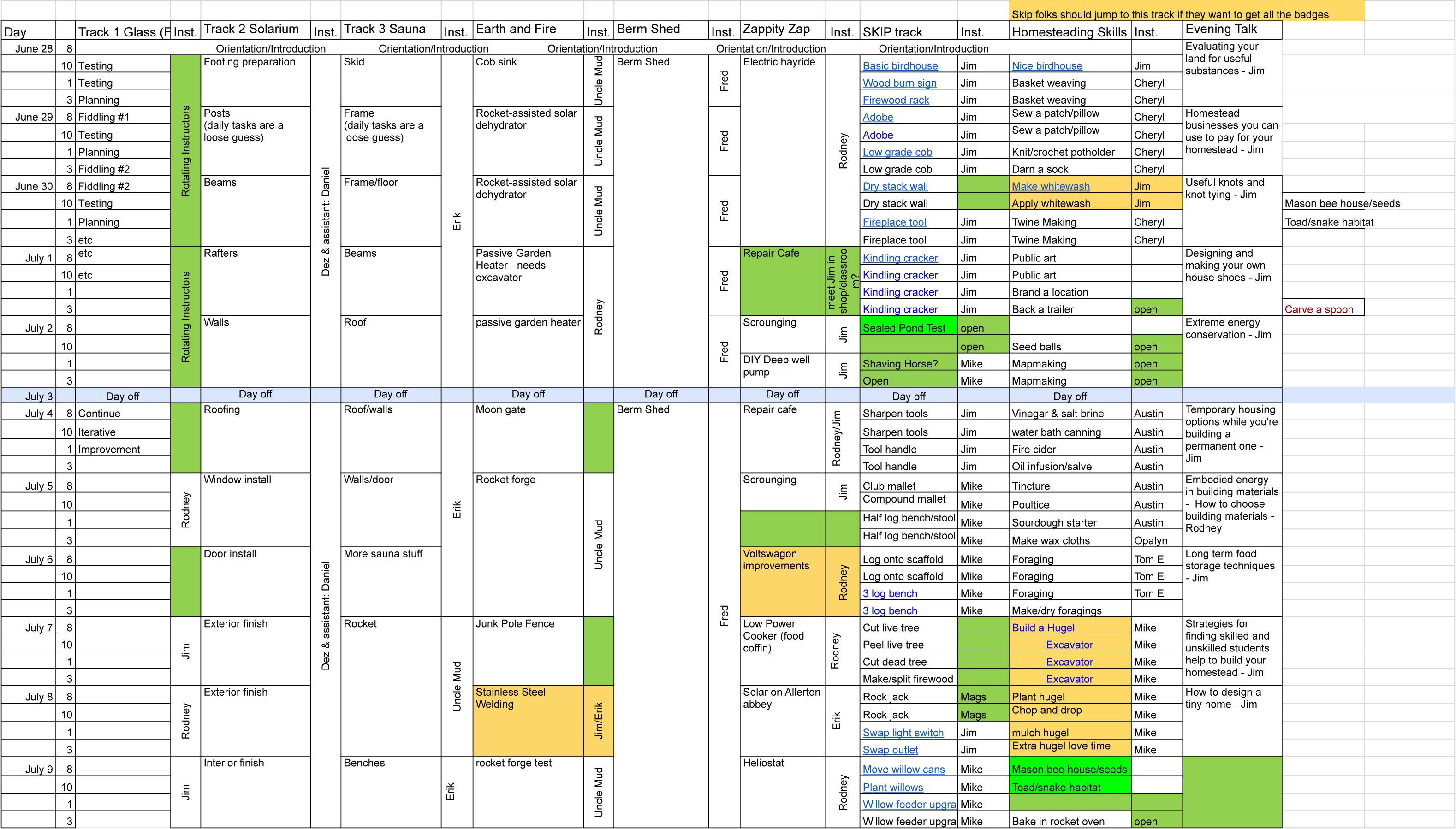Open the Firewood rack link

895,100
